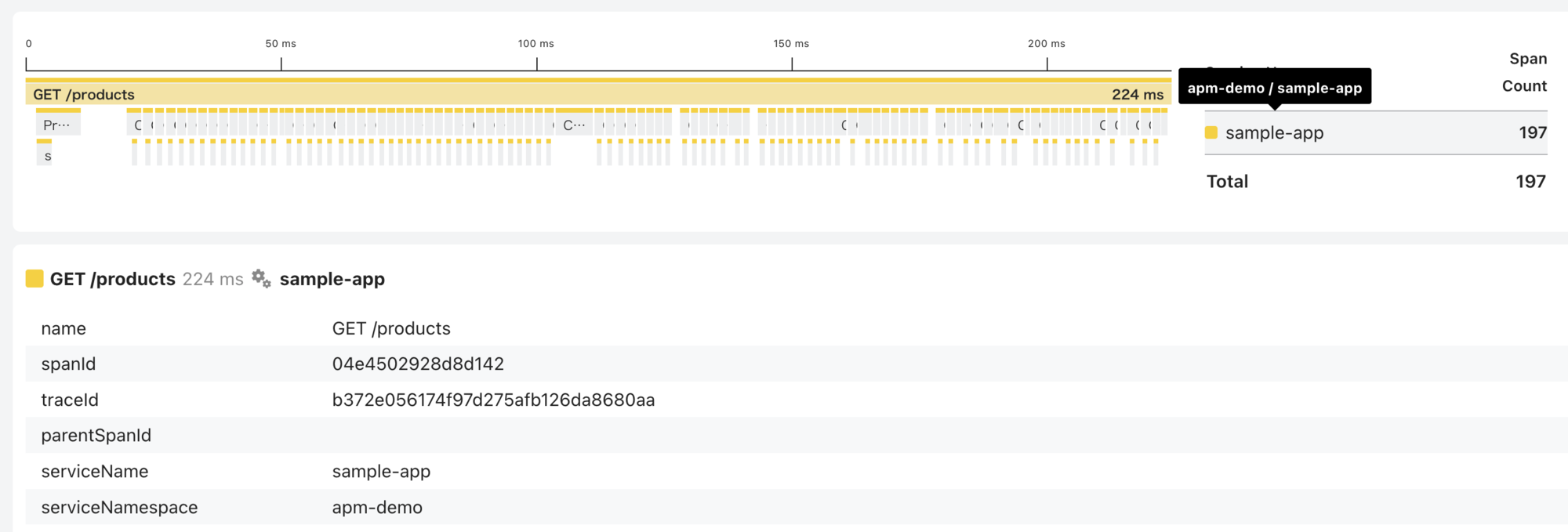Click the Total row in span count table
Viewport: 1568px width, 532px height.
tap(1376, 182)
